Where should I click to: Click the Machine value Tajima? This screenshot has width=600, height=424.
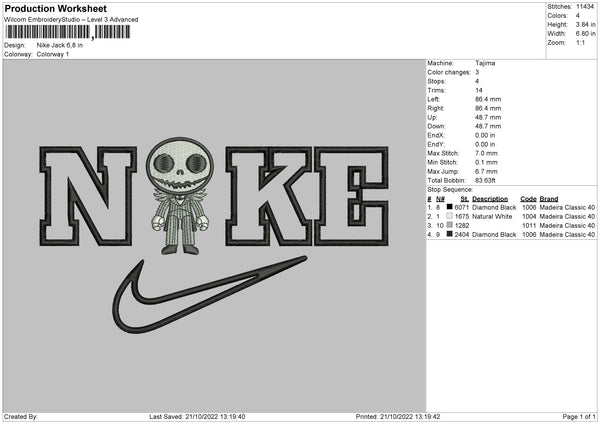coord(485,63)
